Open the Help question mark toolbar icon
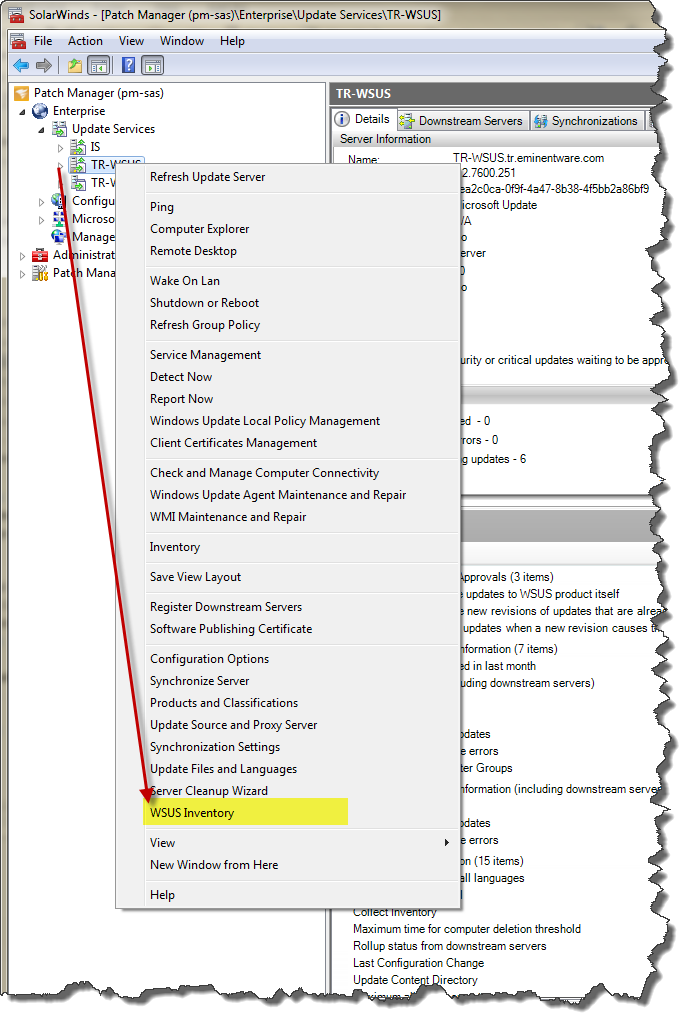693x1025 pixels. [129, 65]
